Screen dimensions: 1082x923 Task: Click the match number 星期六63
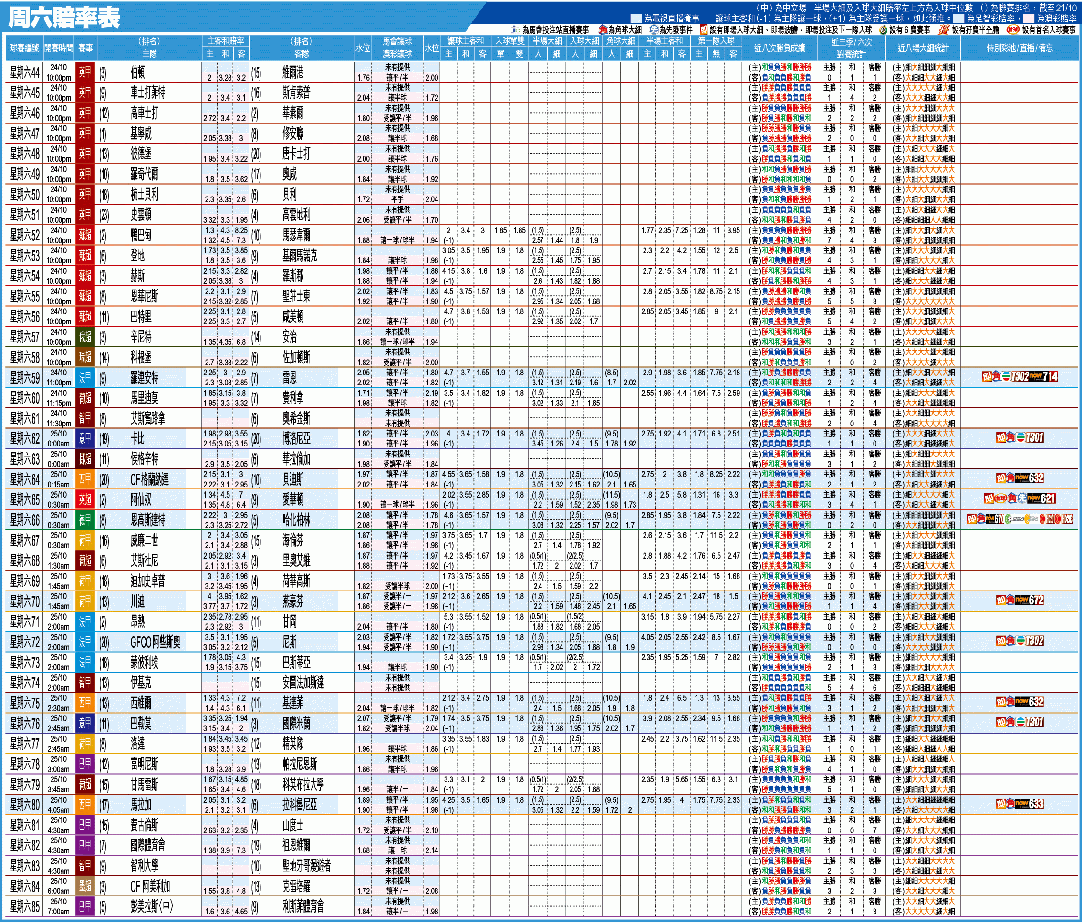[25, 459]
